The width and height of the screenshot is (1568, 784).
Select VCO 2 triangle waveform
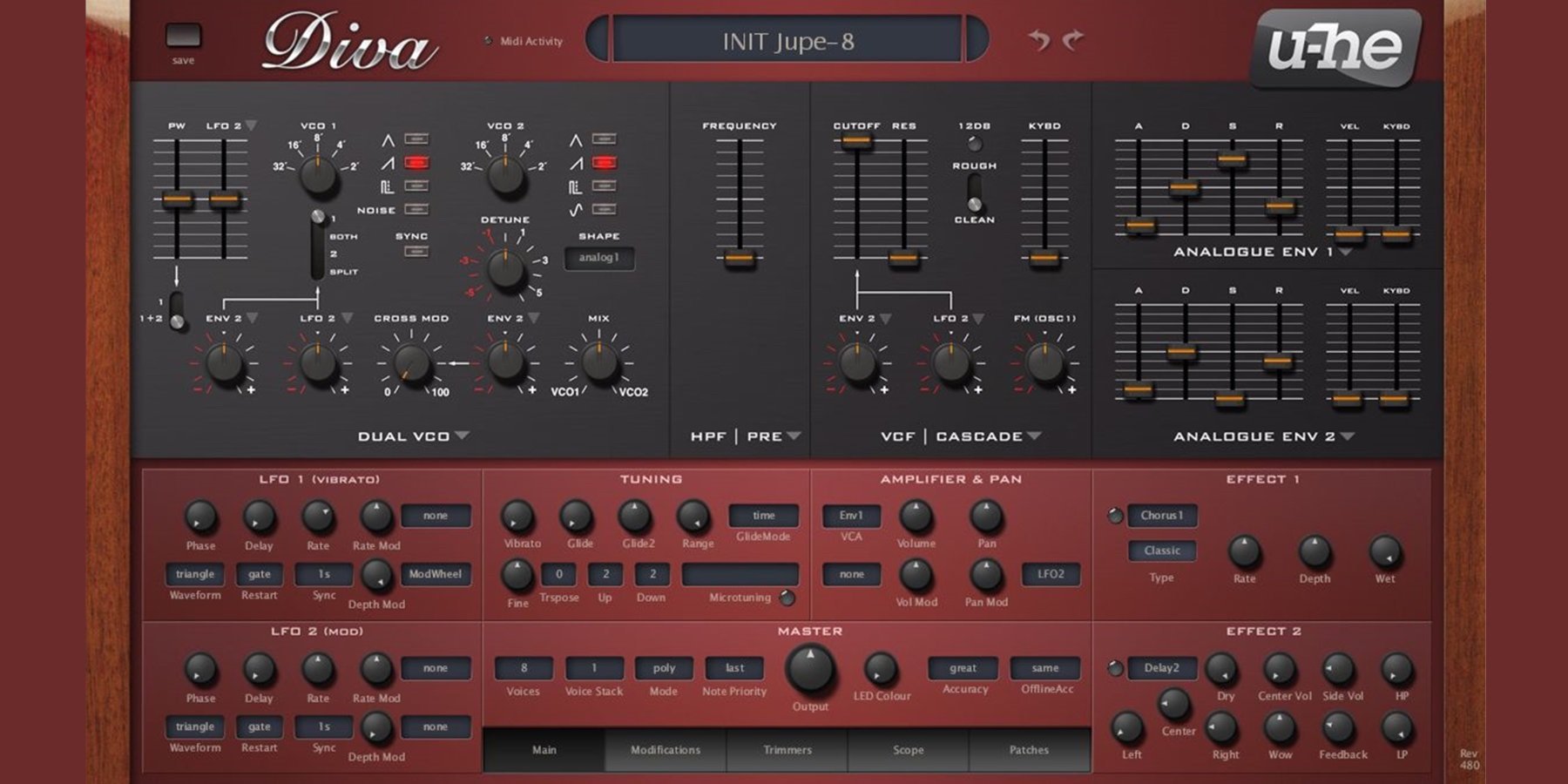pos(604,139)
